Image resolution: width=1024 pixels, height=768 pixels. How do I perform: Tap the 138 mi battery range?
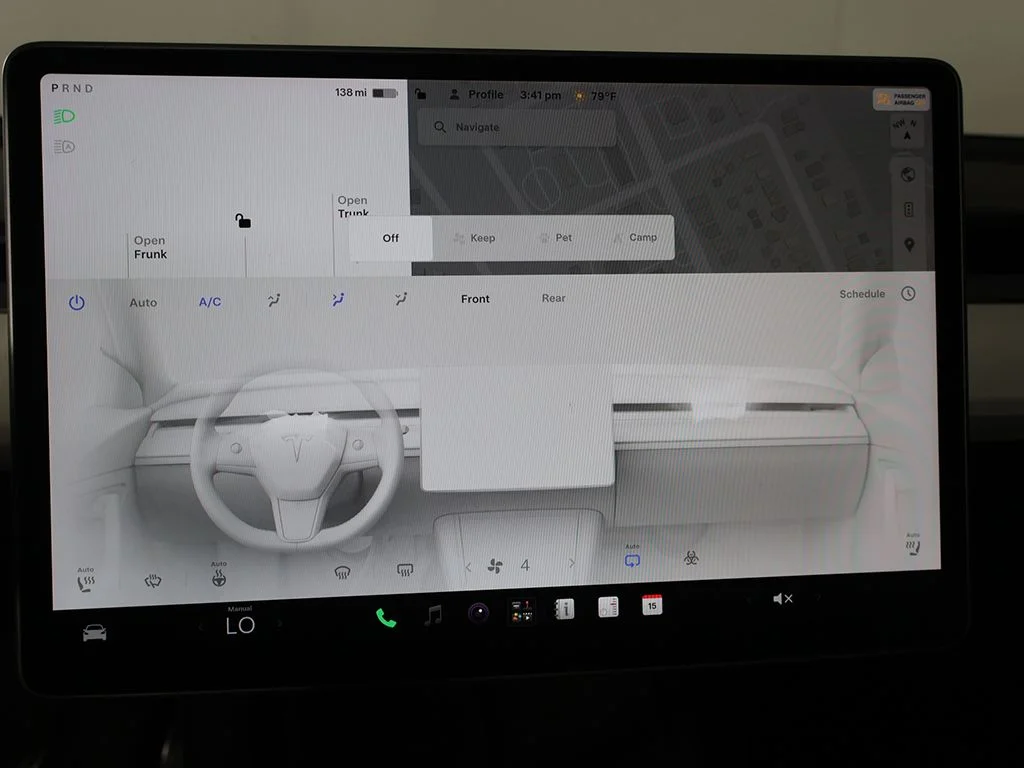click(x=366, y=93)
